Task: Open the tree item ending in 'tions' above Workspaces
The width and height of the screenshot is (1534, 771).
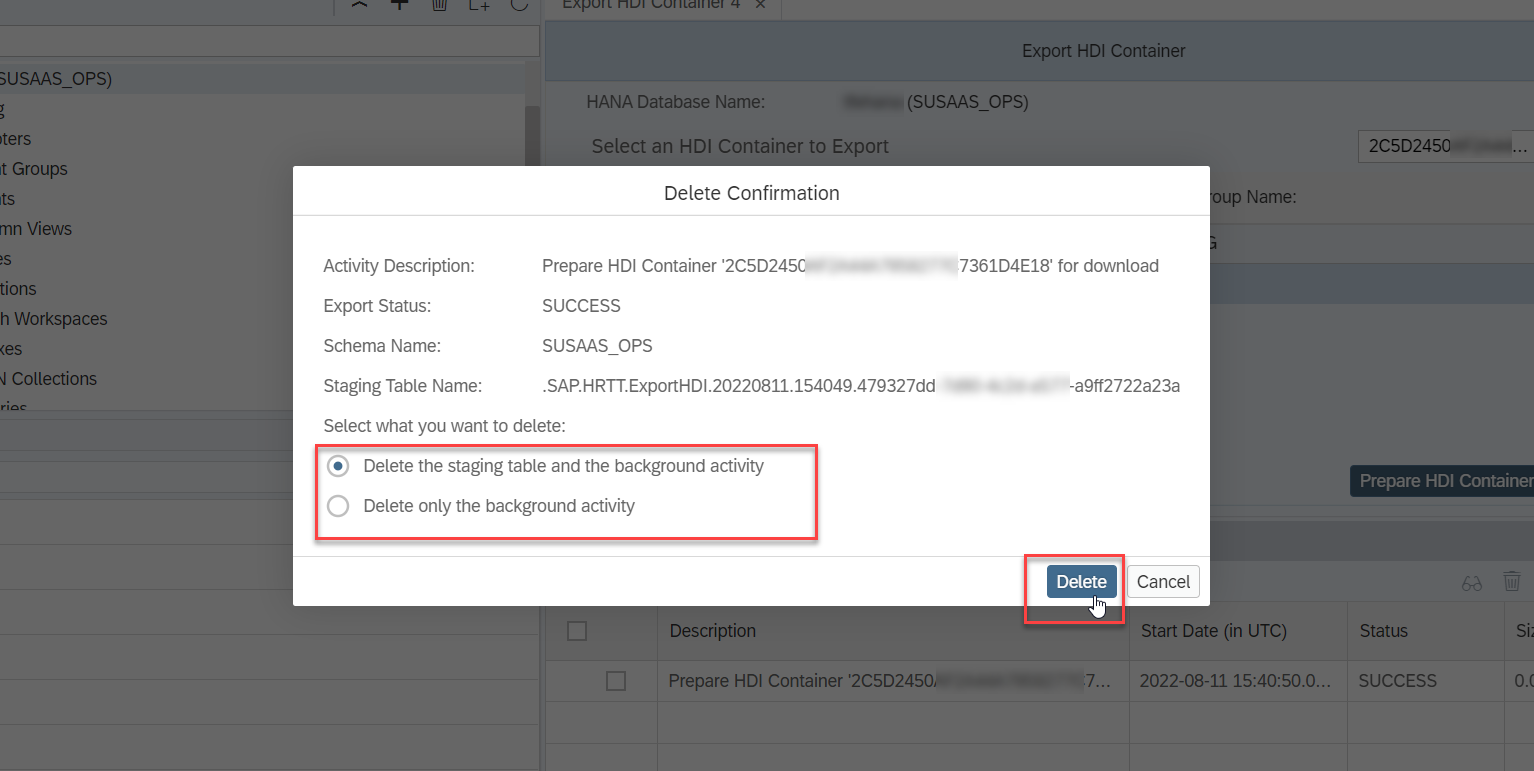Action: point(18,289)
